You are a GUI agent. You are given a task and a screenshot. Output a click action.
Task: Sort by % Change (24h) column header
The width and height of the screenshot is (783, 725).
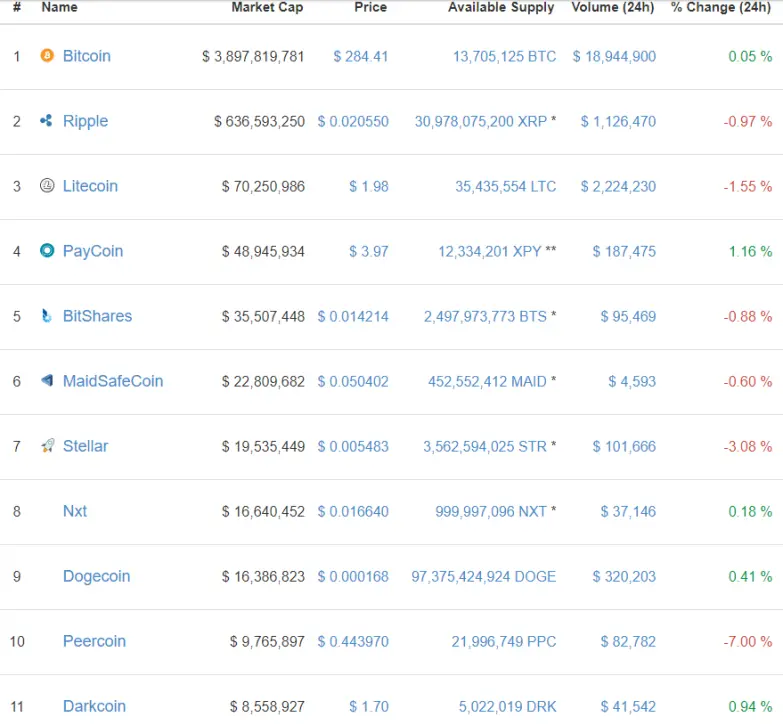point(721,7)
